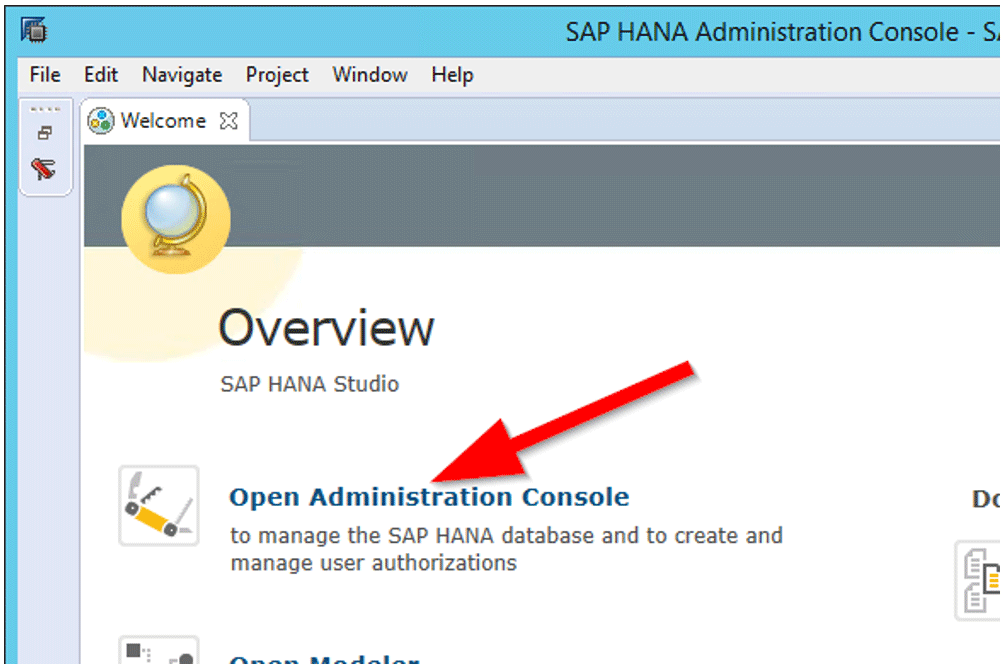
Task: Open the Window menu
Action: tap(369, 75)
